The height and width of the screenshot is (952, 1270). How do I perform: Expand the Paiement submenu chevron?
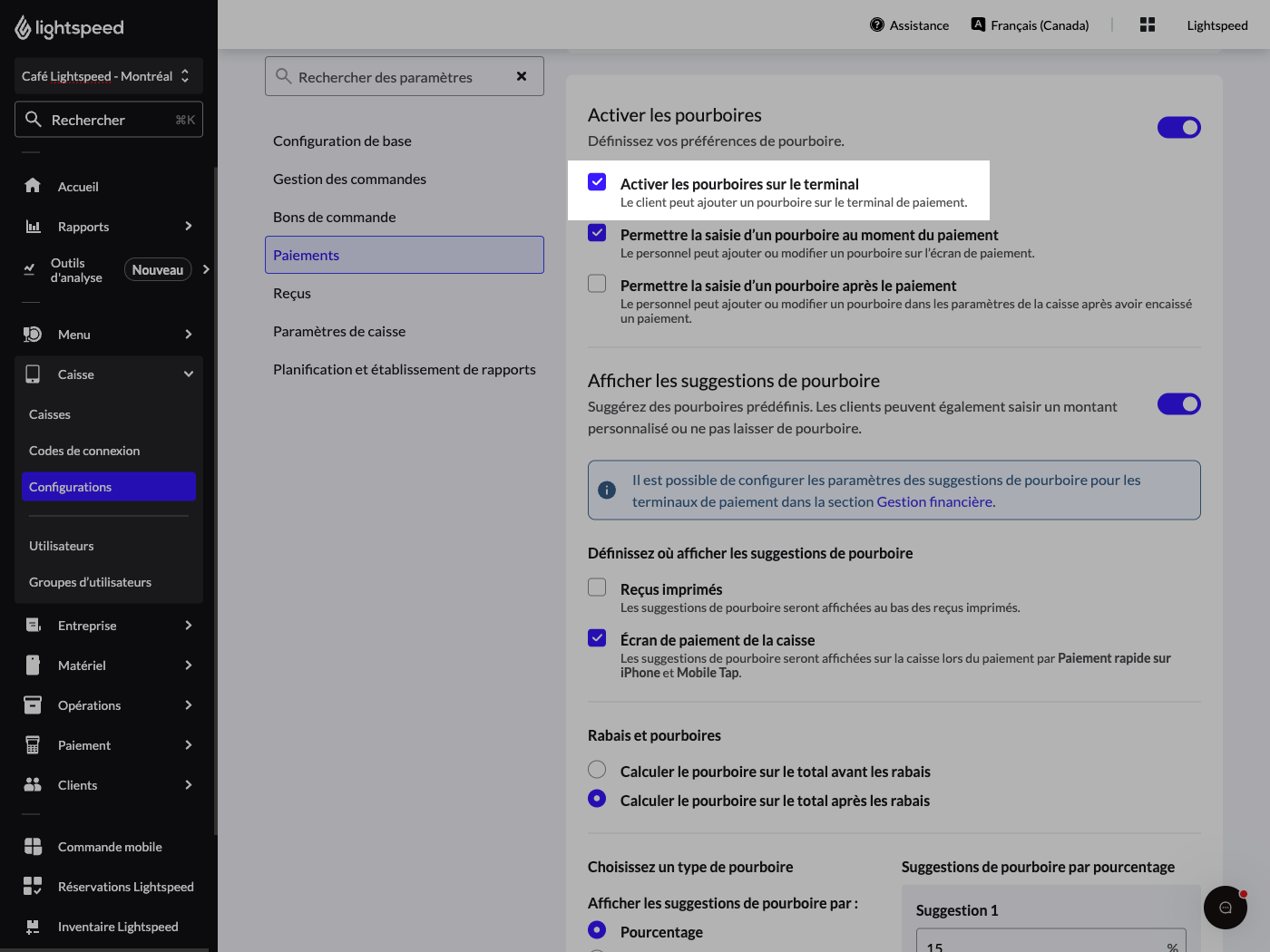click(189, 745)
